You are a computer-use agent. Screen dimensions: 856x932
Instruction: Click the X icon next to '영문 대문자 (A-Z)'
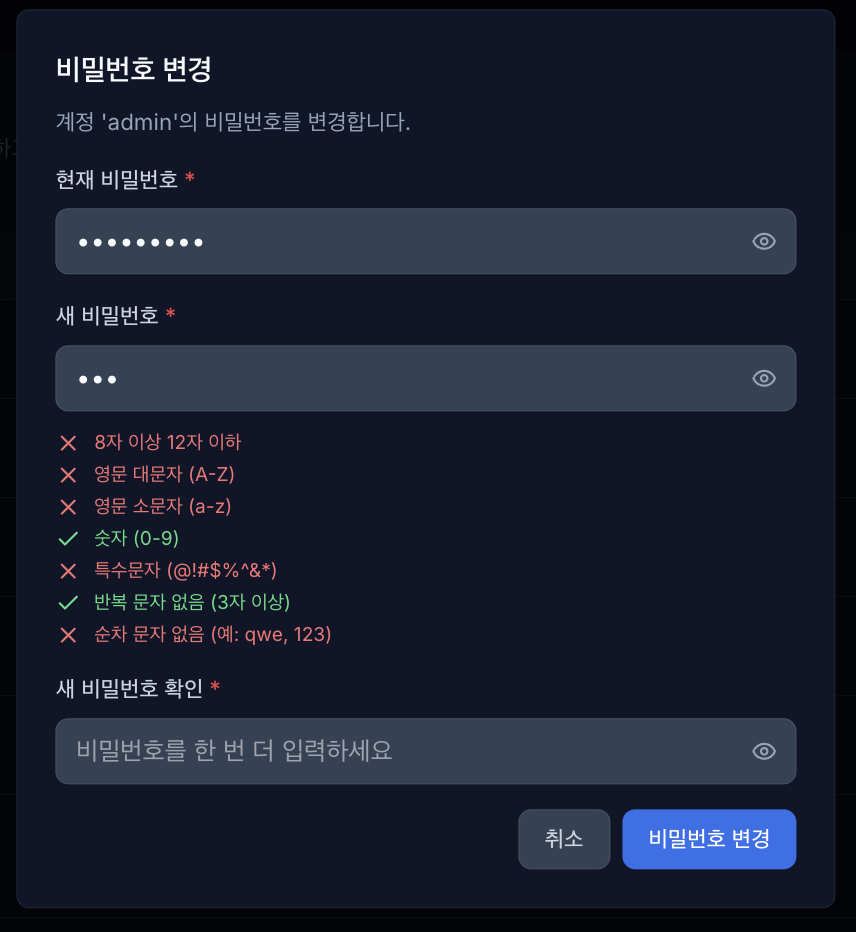(x=68, y=475)
